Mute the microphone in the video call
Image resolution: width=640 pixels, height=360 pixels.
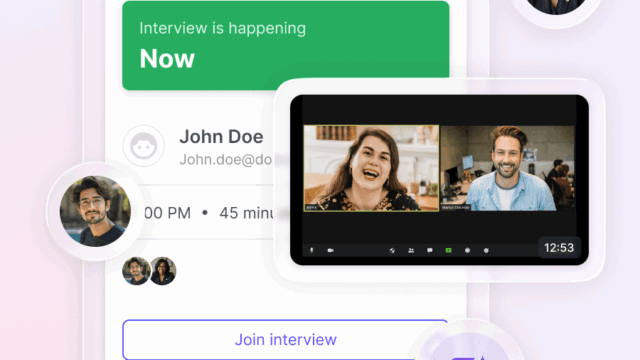312,250
